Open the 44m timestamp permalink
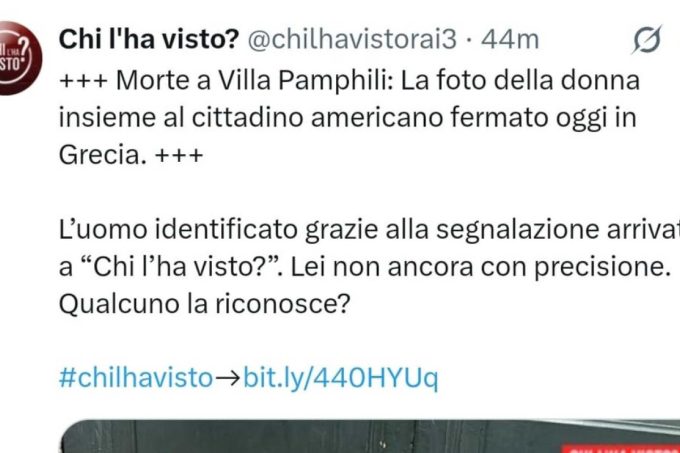This screenshot has width=680, height=453. (510, 39)
